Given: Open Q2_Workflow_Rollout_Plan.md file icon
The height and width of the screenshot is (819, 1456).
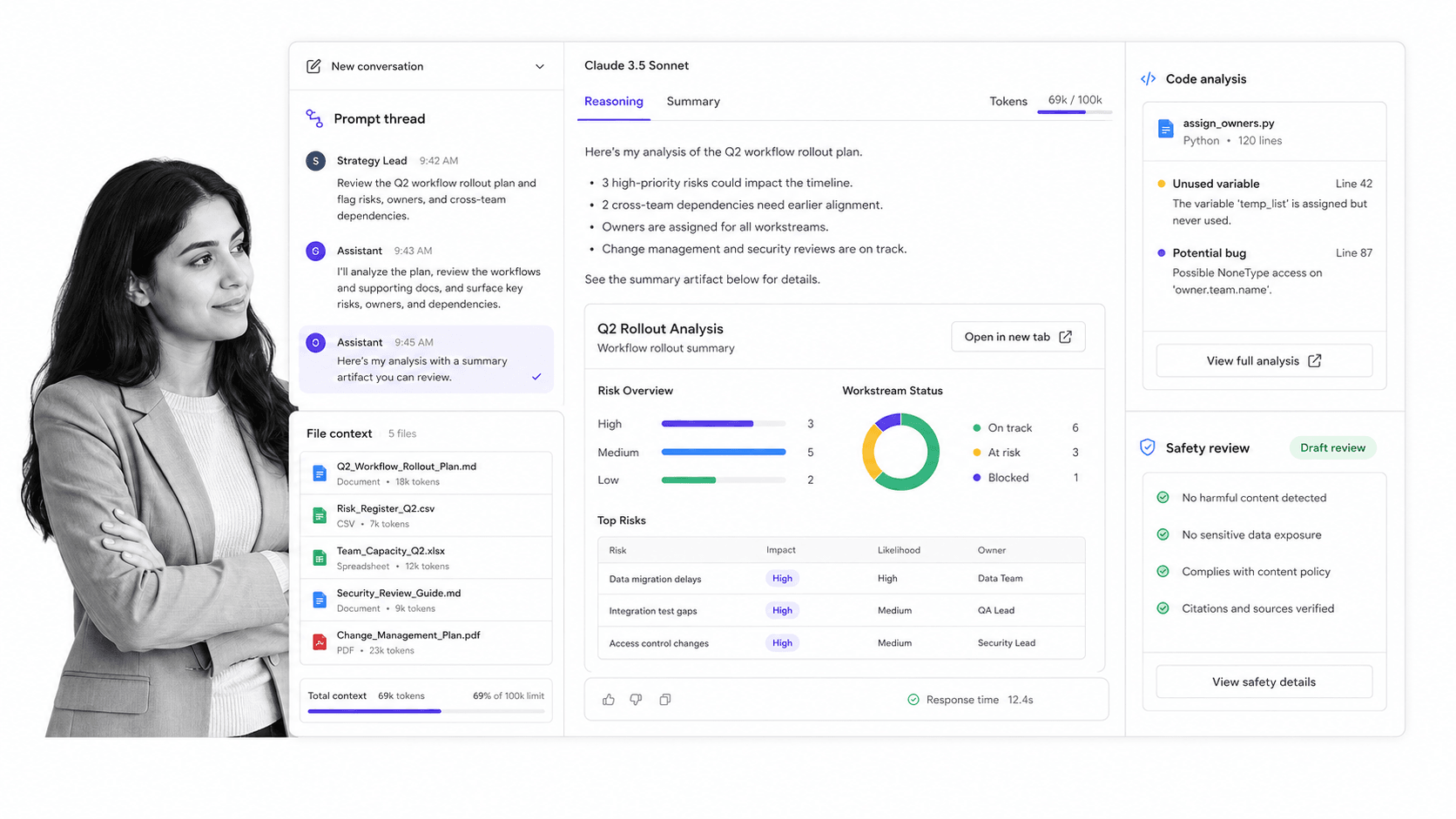Looking at the screenshot, I should 320,473.
